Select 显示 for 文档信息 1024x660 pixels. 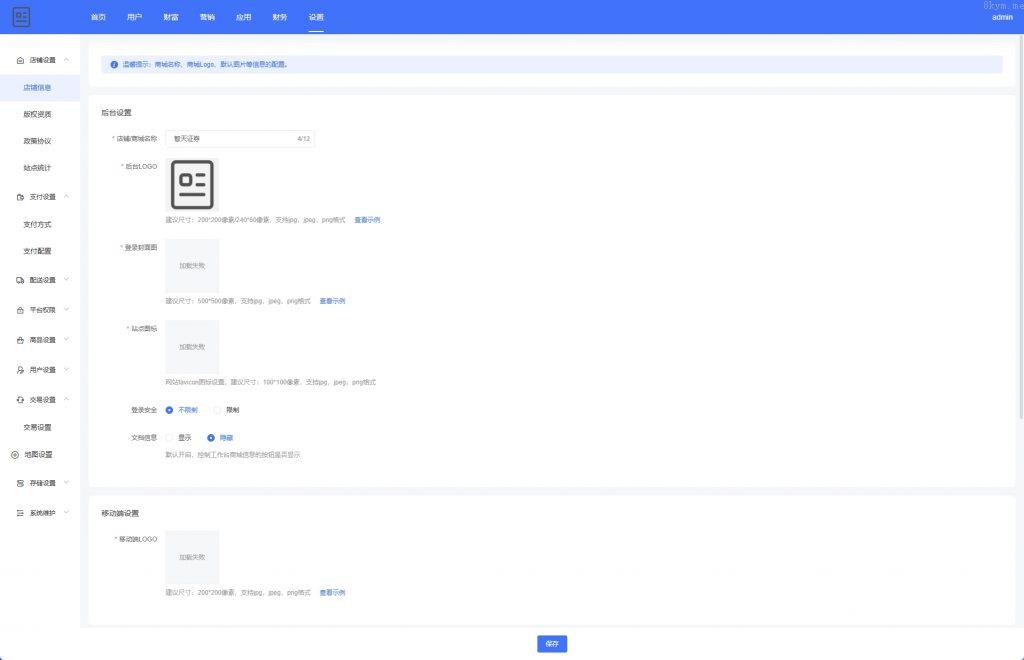pos(170,437)
